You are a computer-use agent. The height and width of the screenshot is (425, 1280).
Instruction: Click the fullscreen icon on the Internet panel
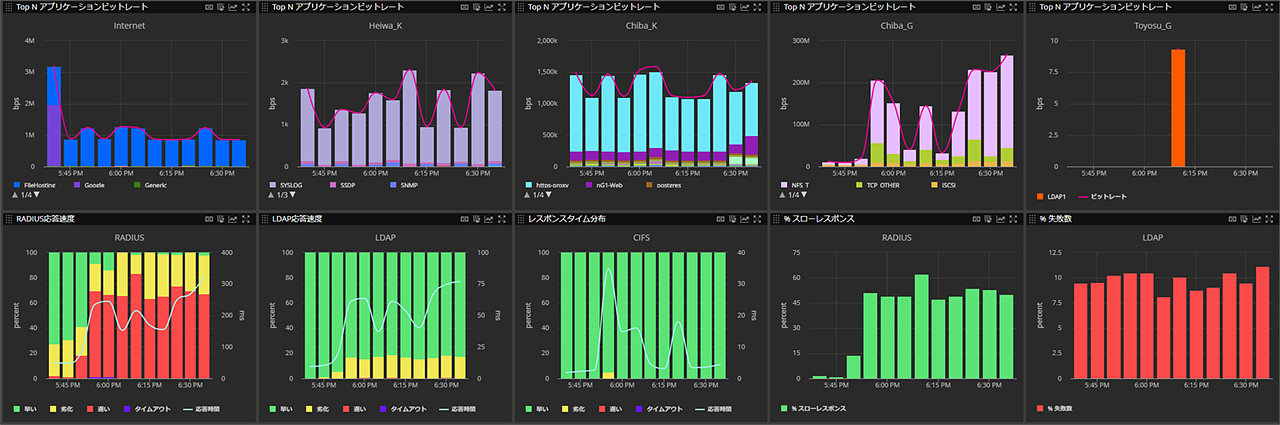pos(247,7)
